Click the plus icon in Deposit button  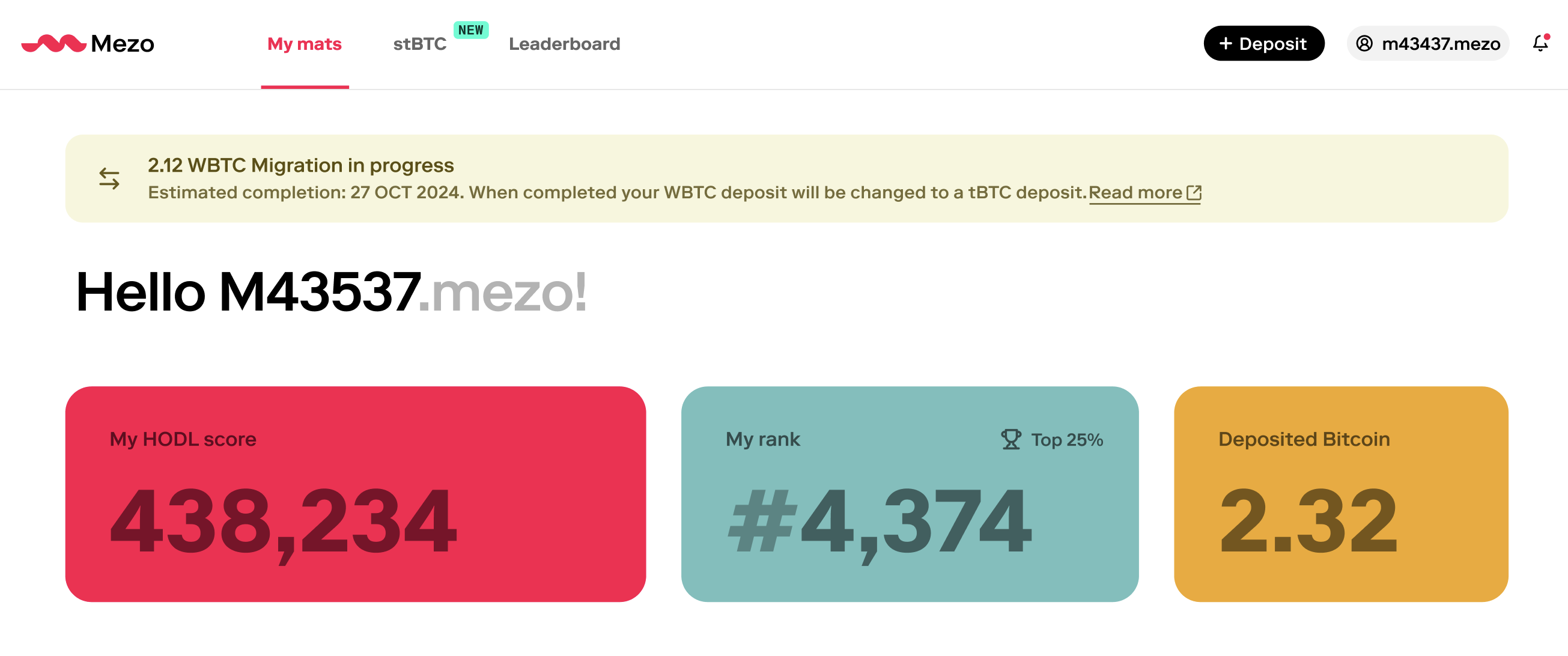coord(1226,43)
